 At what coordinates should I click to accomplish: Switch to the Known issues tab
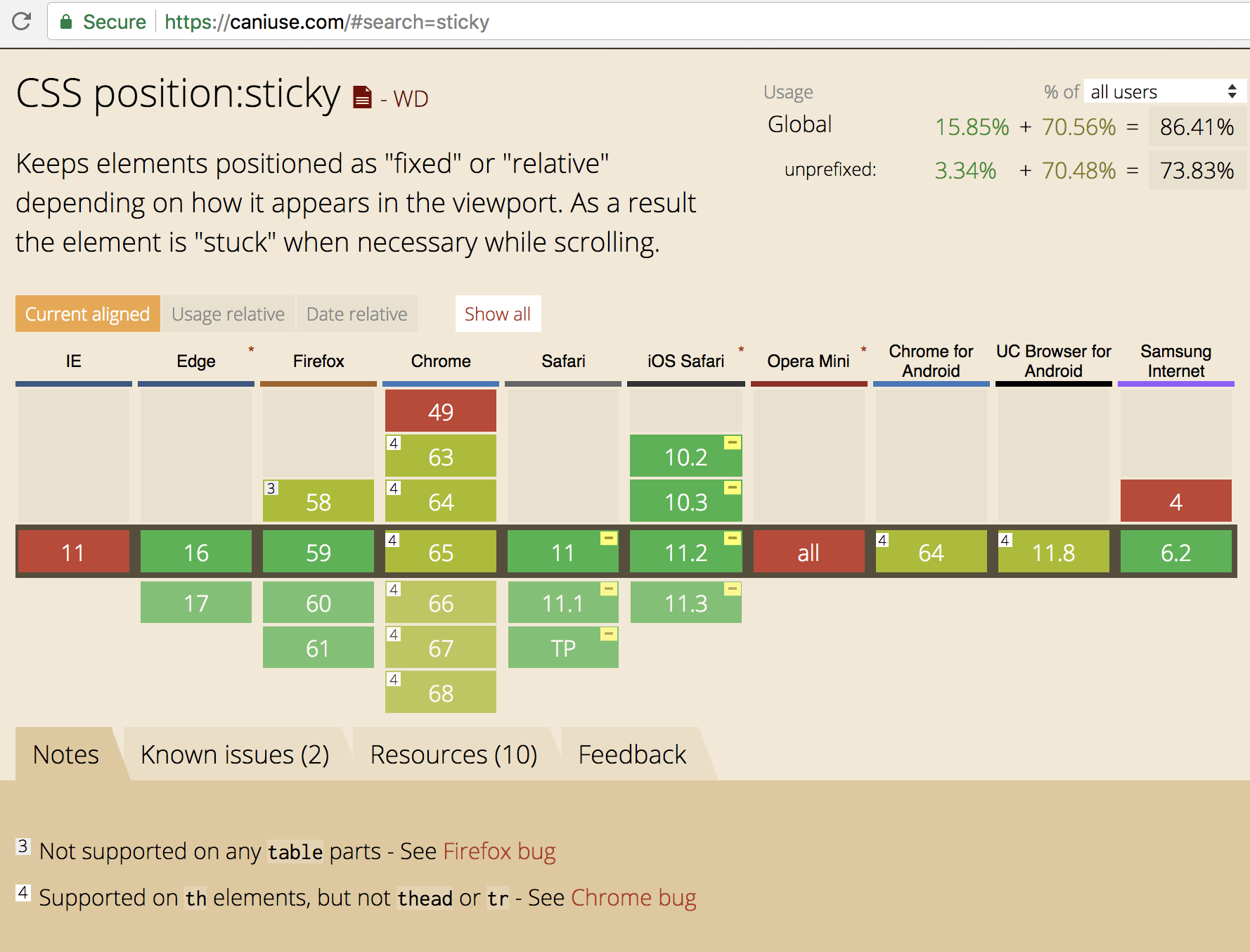(236, 754)
